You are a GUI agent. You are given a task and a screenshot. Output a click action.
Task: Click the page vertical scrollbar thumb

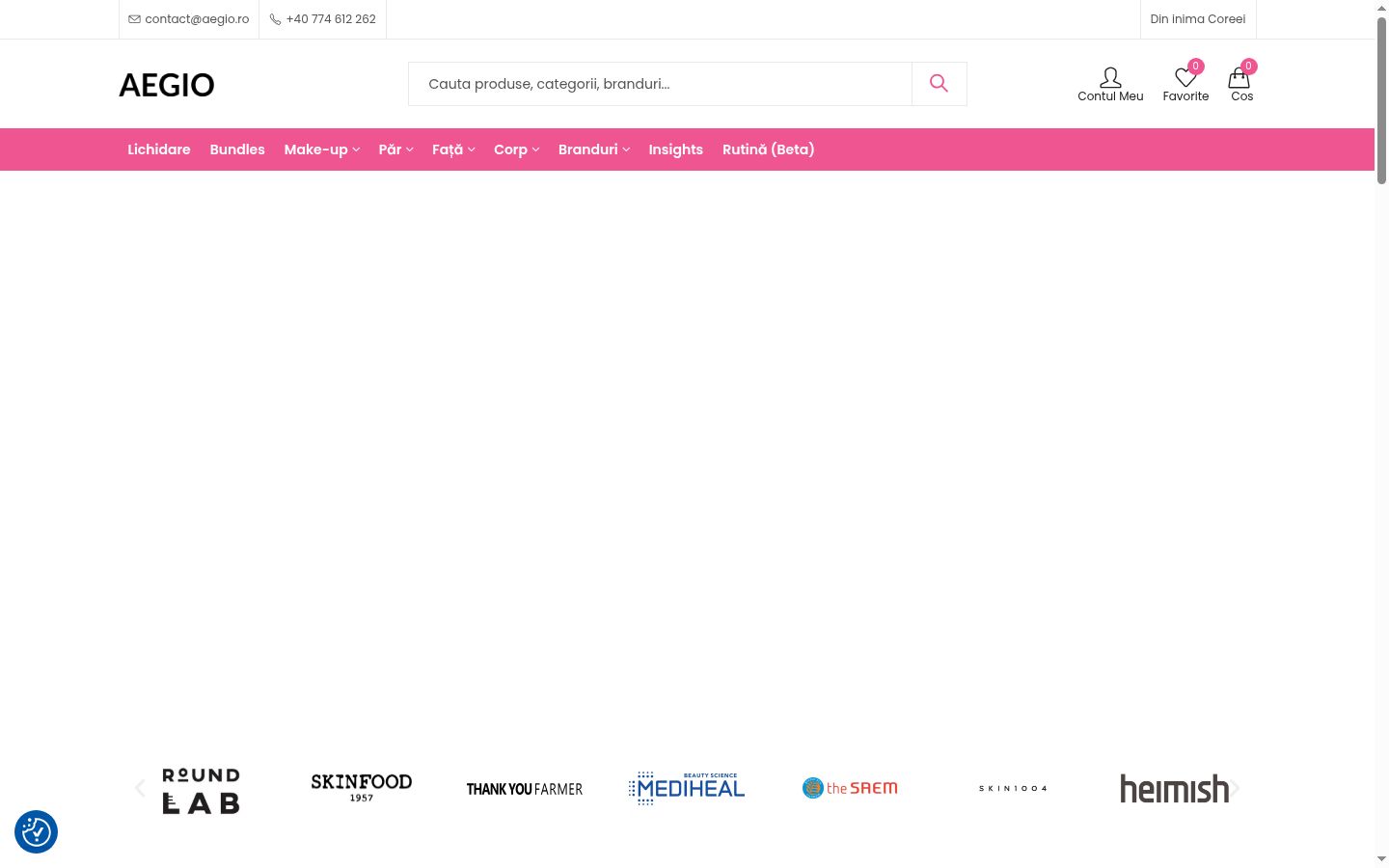(x=1381, y=99)
